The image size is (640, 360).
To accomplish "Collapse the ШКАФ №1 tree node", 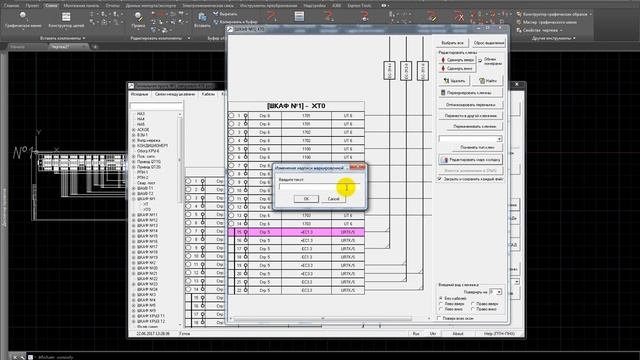I will pos(133,199).
